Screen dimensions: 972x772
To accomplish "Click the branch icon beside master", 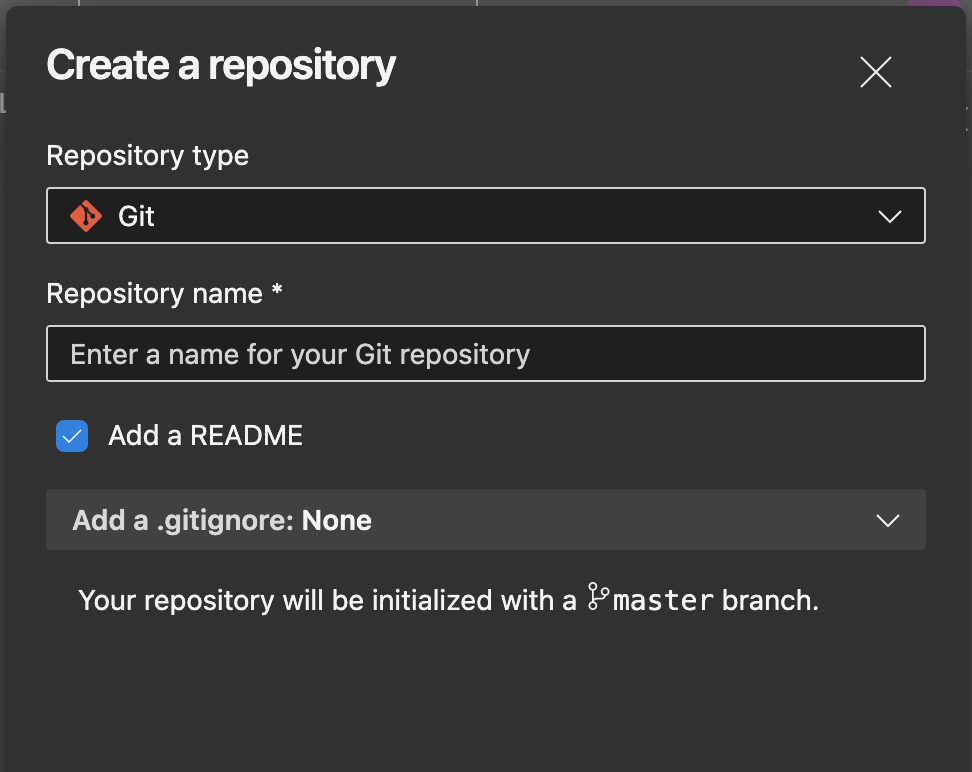I will coord(598,597).
